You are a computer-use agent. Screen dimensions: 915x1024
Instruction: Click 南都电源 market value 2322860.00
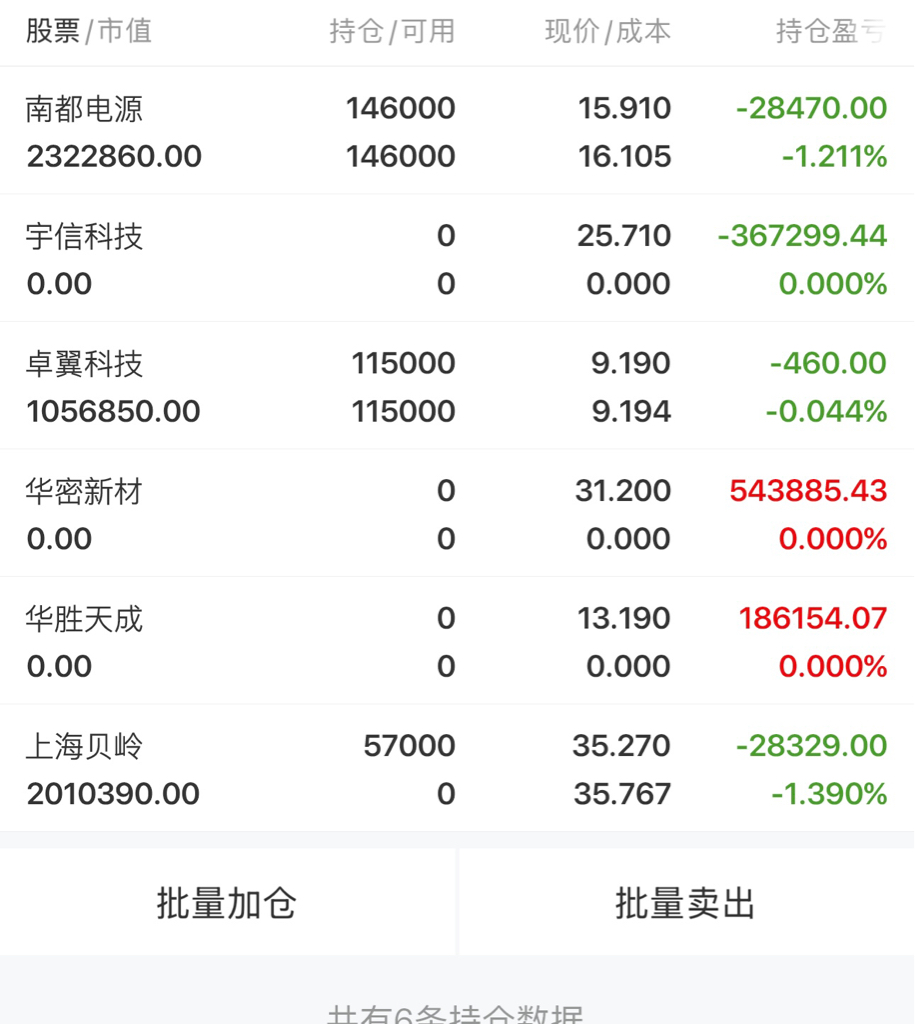pyautogui.click(x=114, y=156)
